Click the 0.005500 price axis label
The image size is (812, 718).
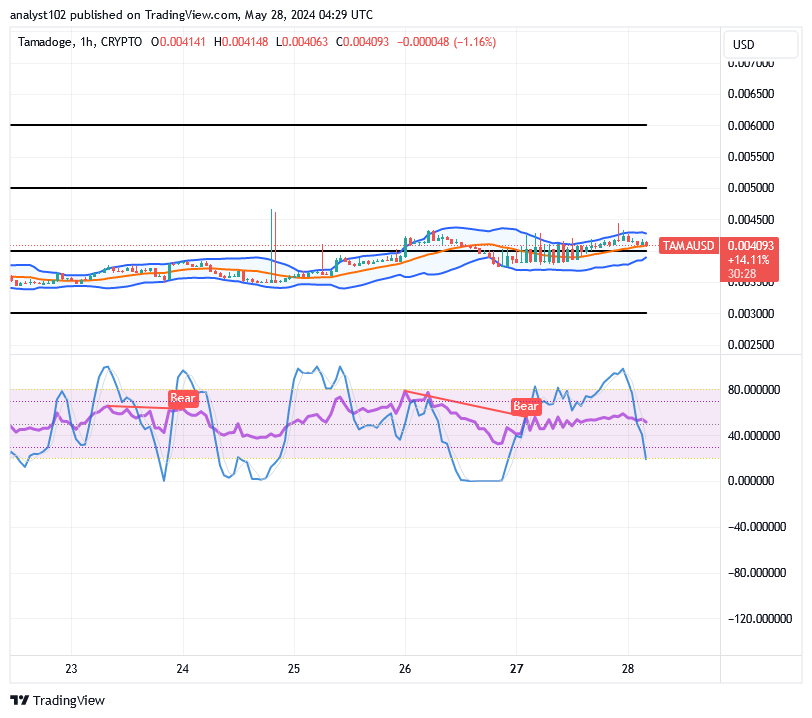750,157
